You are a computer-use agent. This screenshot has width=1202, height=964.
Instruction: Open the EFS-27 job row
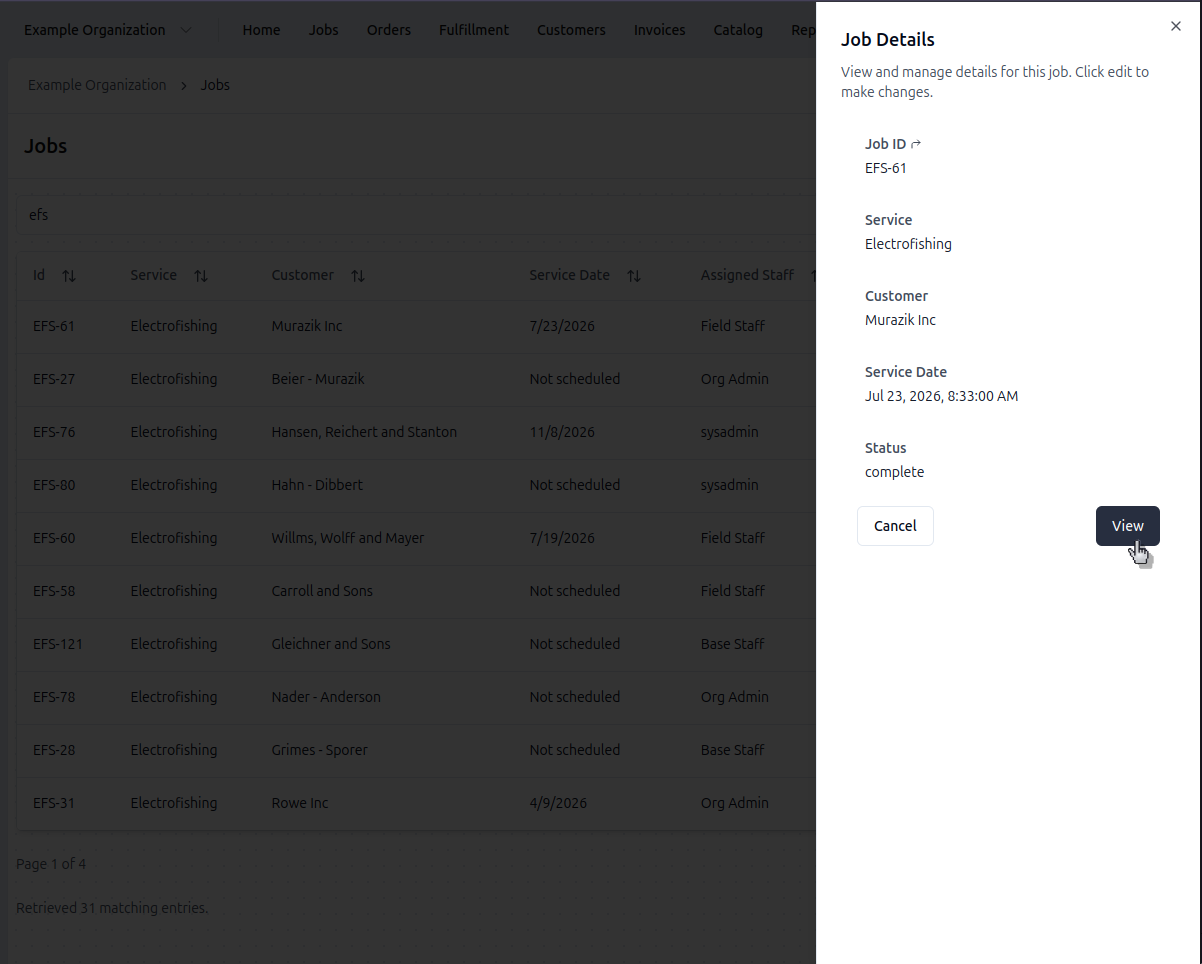[x=54, y=379]
